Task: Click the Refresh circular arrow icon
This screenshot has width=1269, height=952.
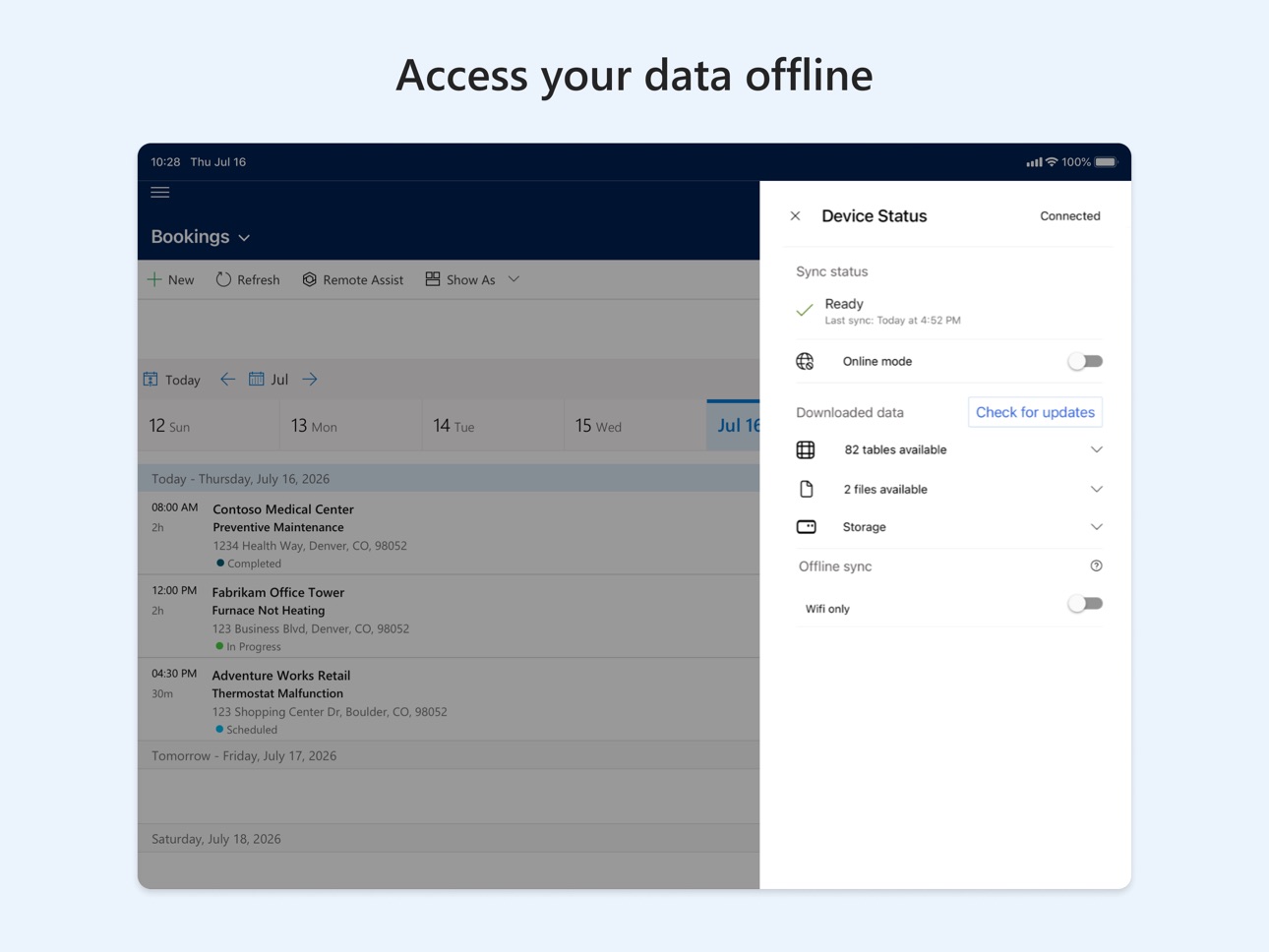Action: click(223, 279)
